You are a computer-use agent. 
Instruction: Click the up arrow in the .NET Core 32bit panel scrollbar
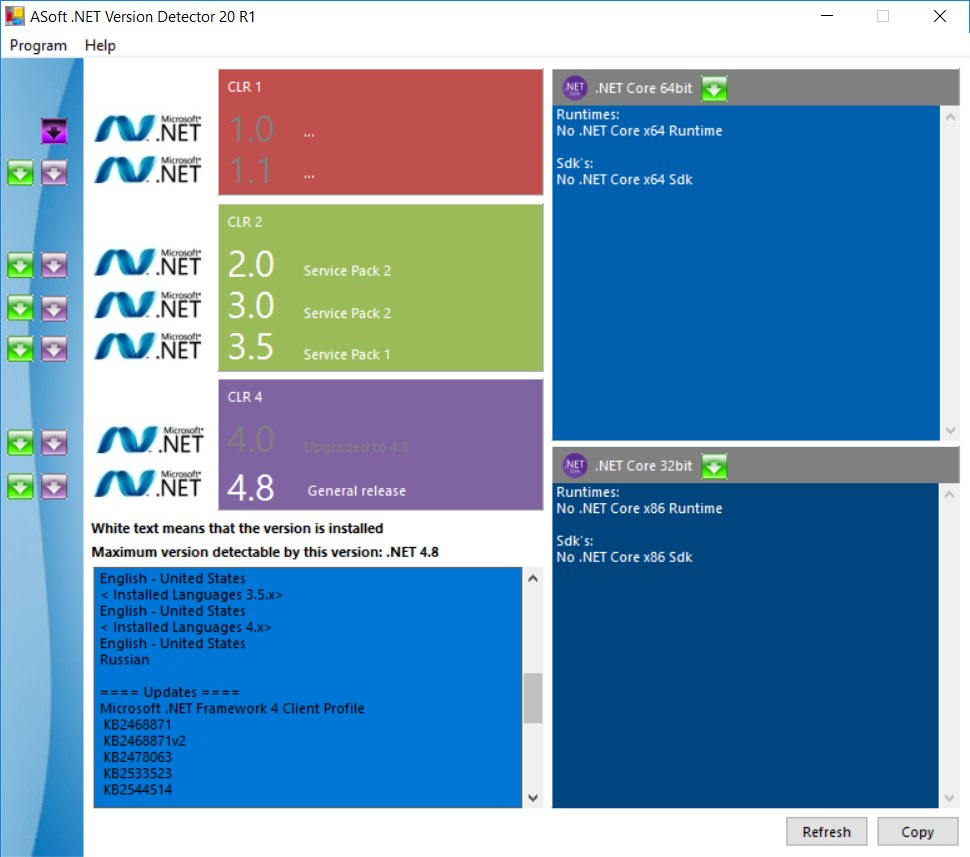(x=950, y=494)
